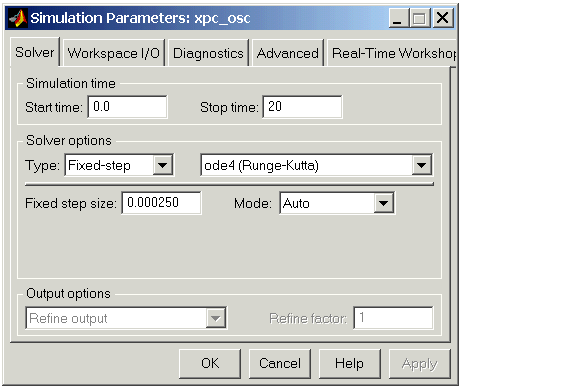Go to the Advanced tab
The image size is (580, 390).
point(288,53)
